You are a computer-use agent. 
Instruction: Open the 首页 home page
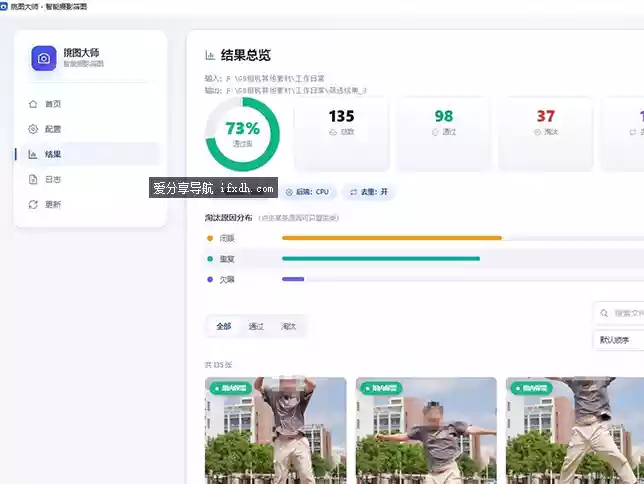90,104
